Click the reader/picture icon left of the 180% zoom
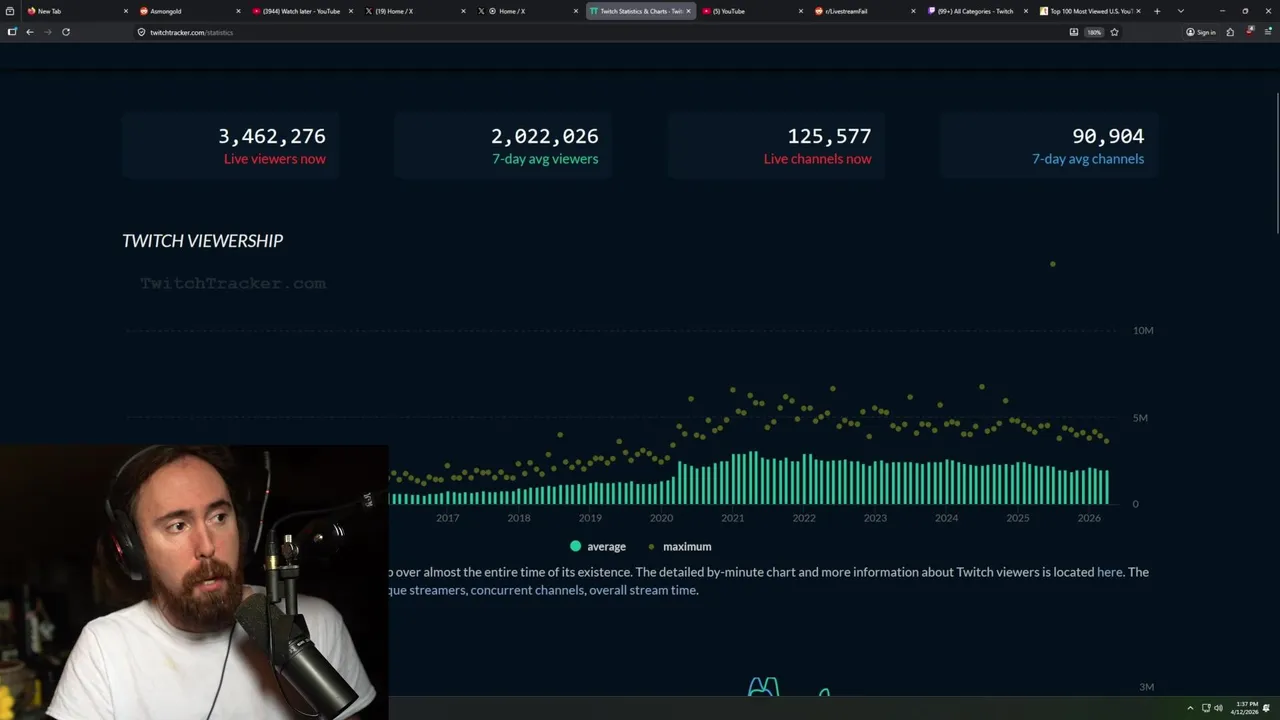Image resolution: width=1280 pixels, height=720 pixels. [1074, 32]
